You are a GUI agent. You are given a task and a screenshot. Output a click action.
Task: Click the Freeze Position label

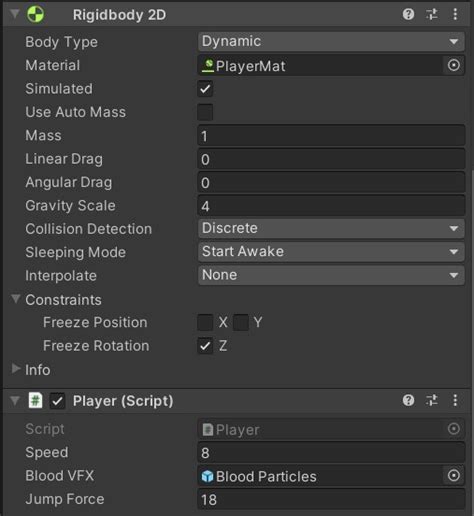[95, 322]
